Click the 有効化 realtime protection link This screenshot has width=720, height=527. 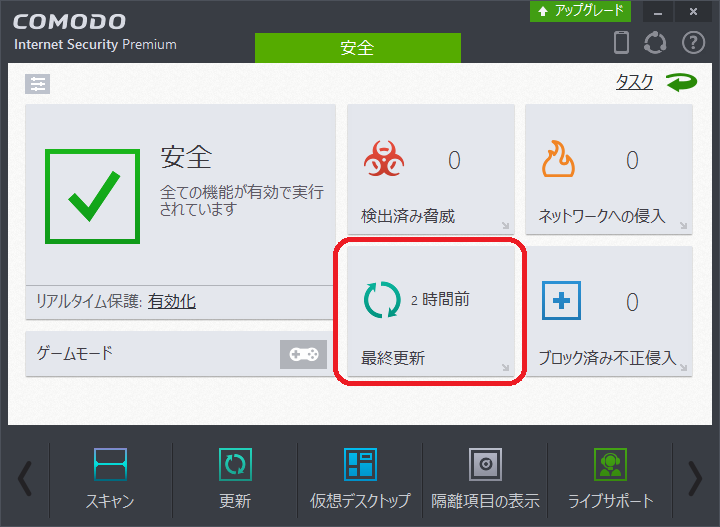(172, 302)
